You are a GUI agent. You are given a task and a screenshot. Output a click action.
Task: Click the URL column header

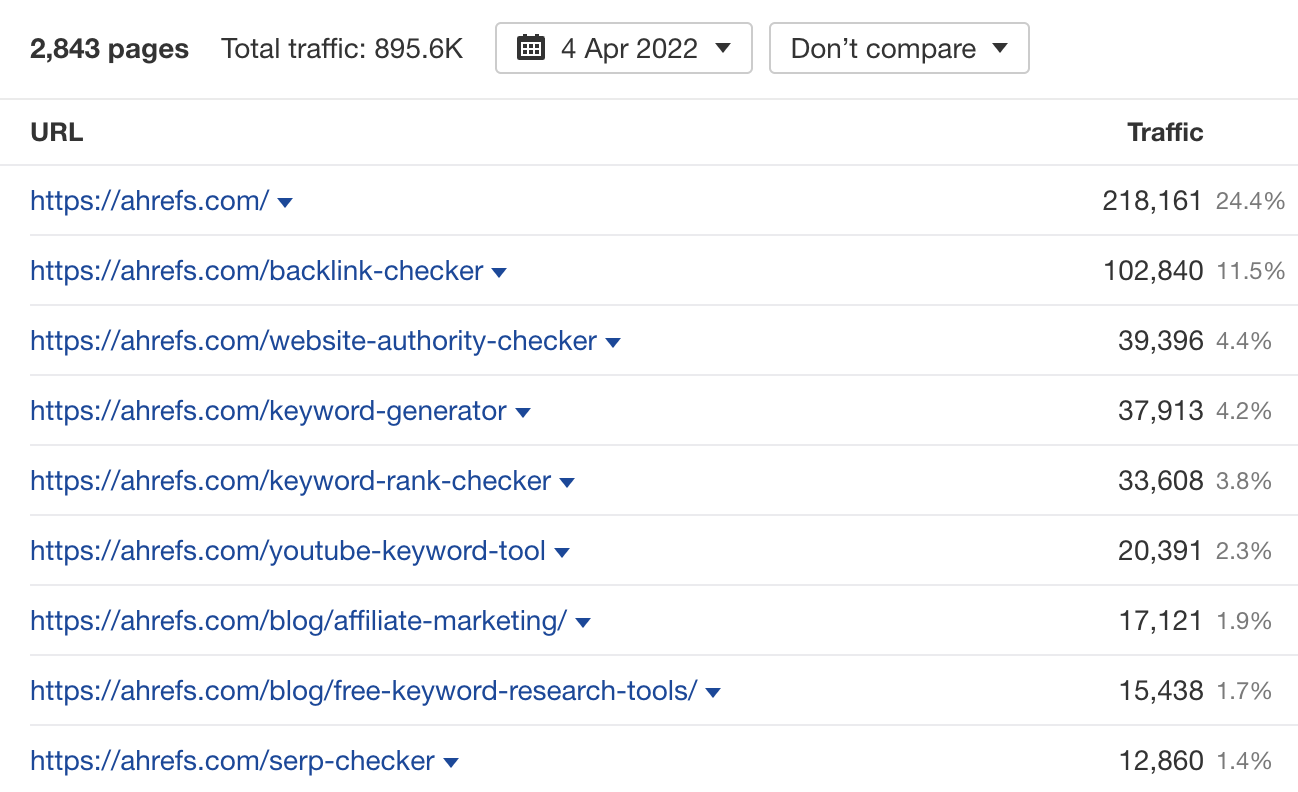(x=57, y=131)
